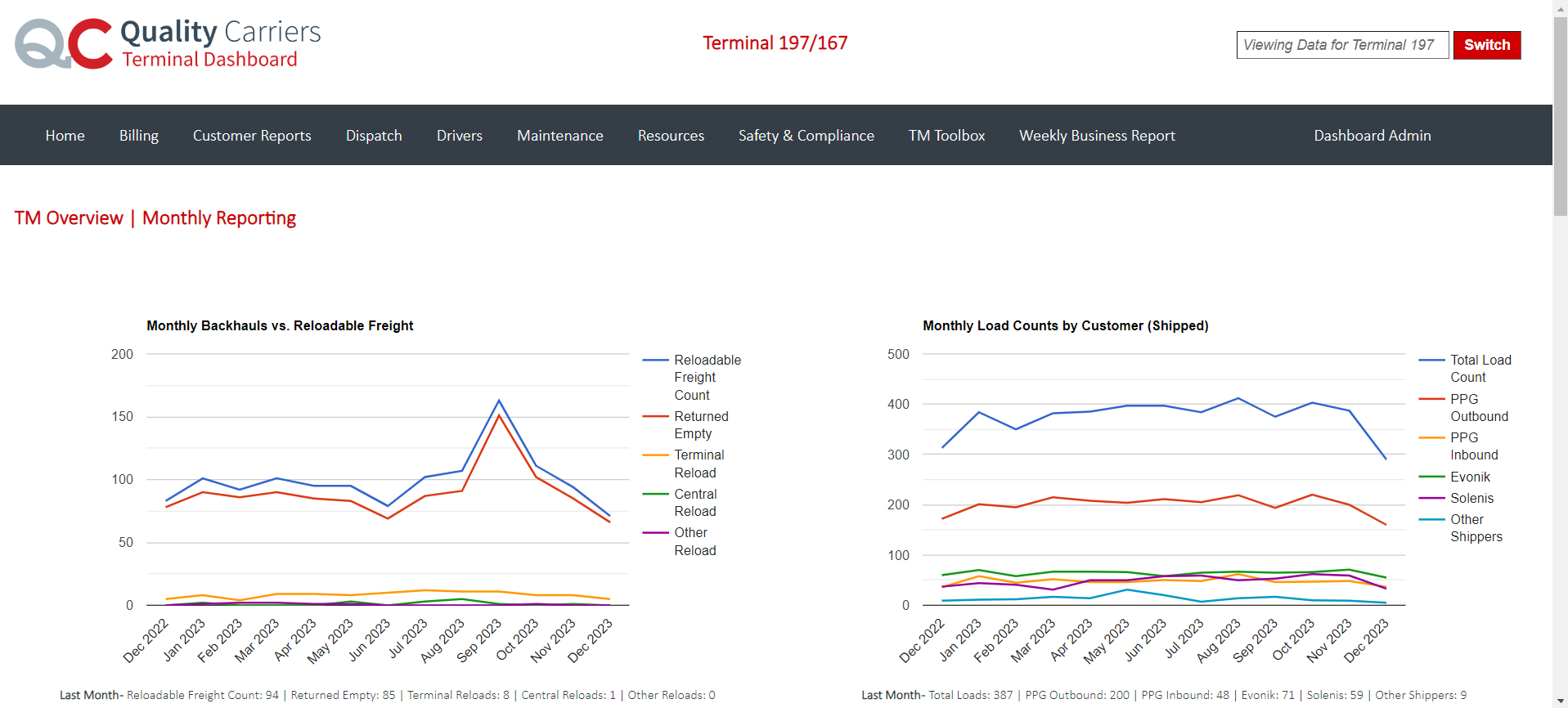Click the scrollbar up arrow
The height and width of the screenshot is (708, 1568).
(x=1561, y=7)
